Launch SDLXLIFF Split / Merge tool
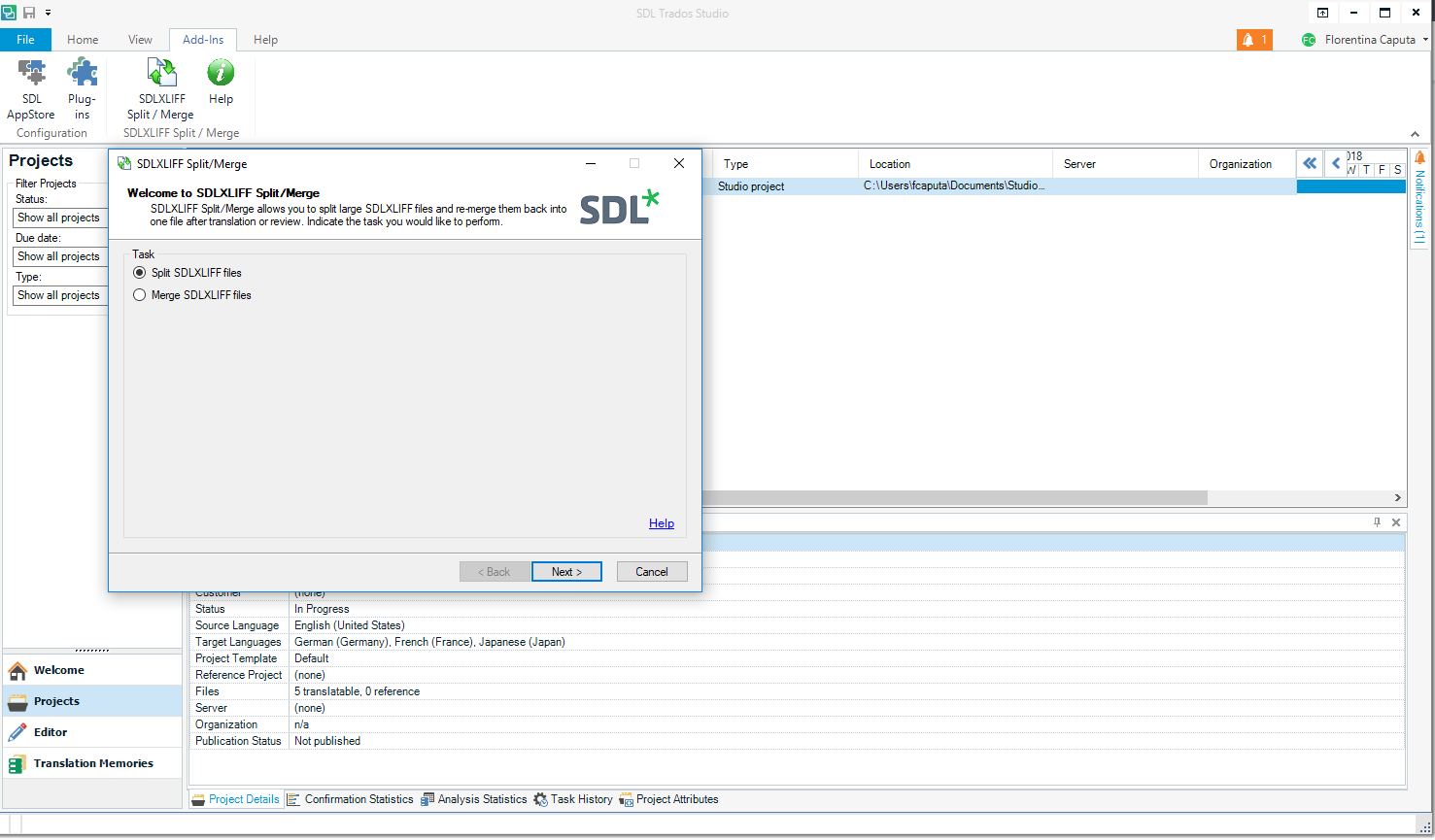Image resolution: width=1435 pixels, height=840 pixels. [160, 89]
